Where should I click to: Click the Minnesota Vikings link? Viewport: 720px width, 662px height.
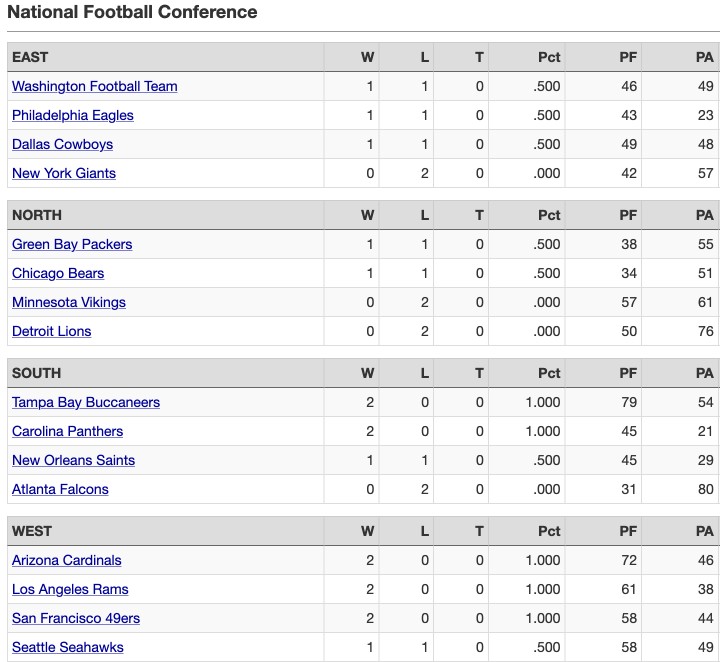tap(69, 302)
